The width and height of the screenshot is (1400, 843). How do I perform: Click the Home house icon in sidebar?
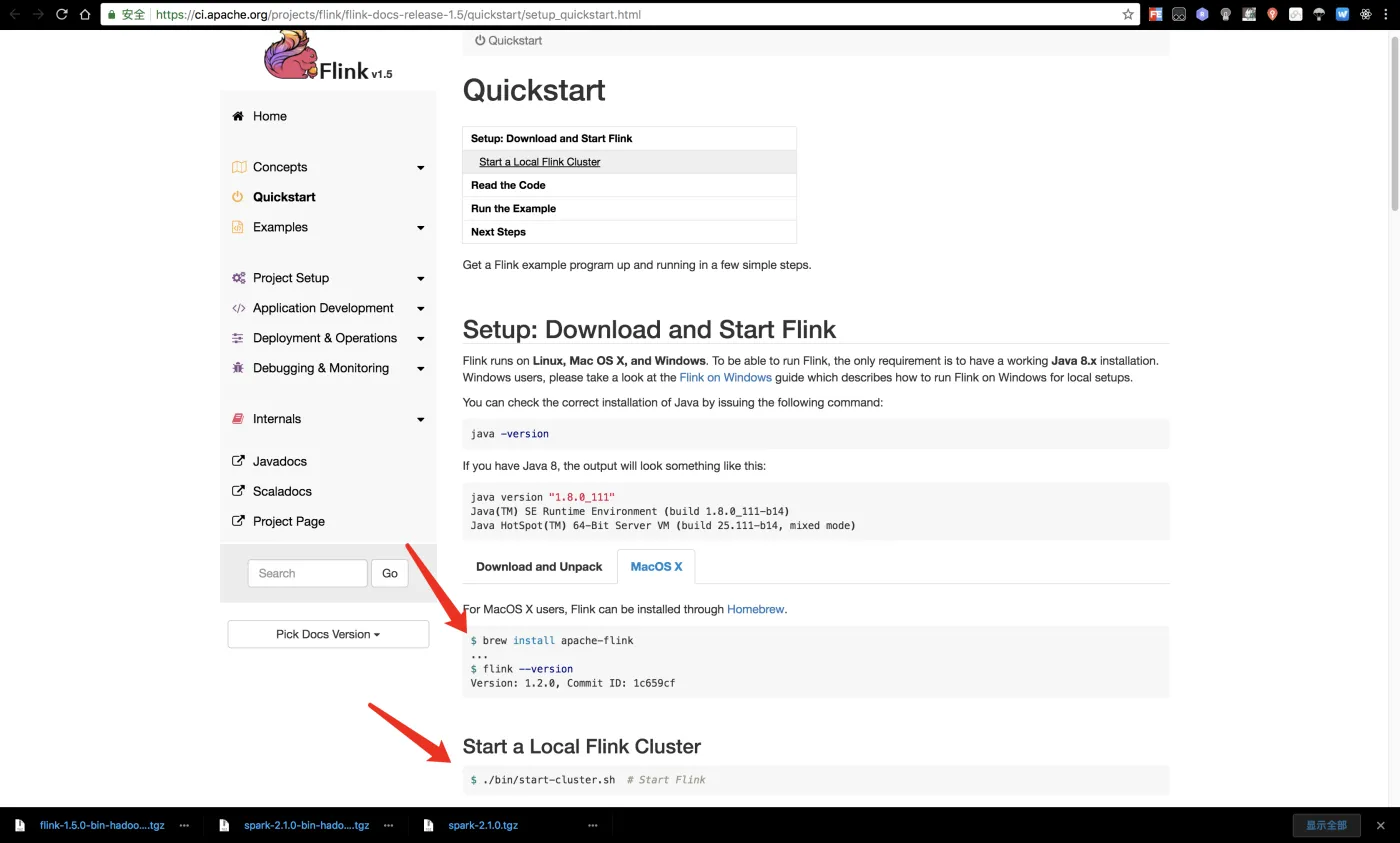pyautogui.click(x=238, y=116)
